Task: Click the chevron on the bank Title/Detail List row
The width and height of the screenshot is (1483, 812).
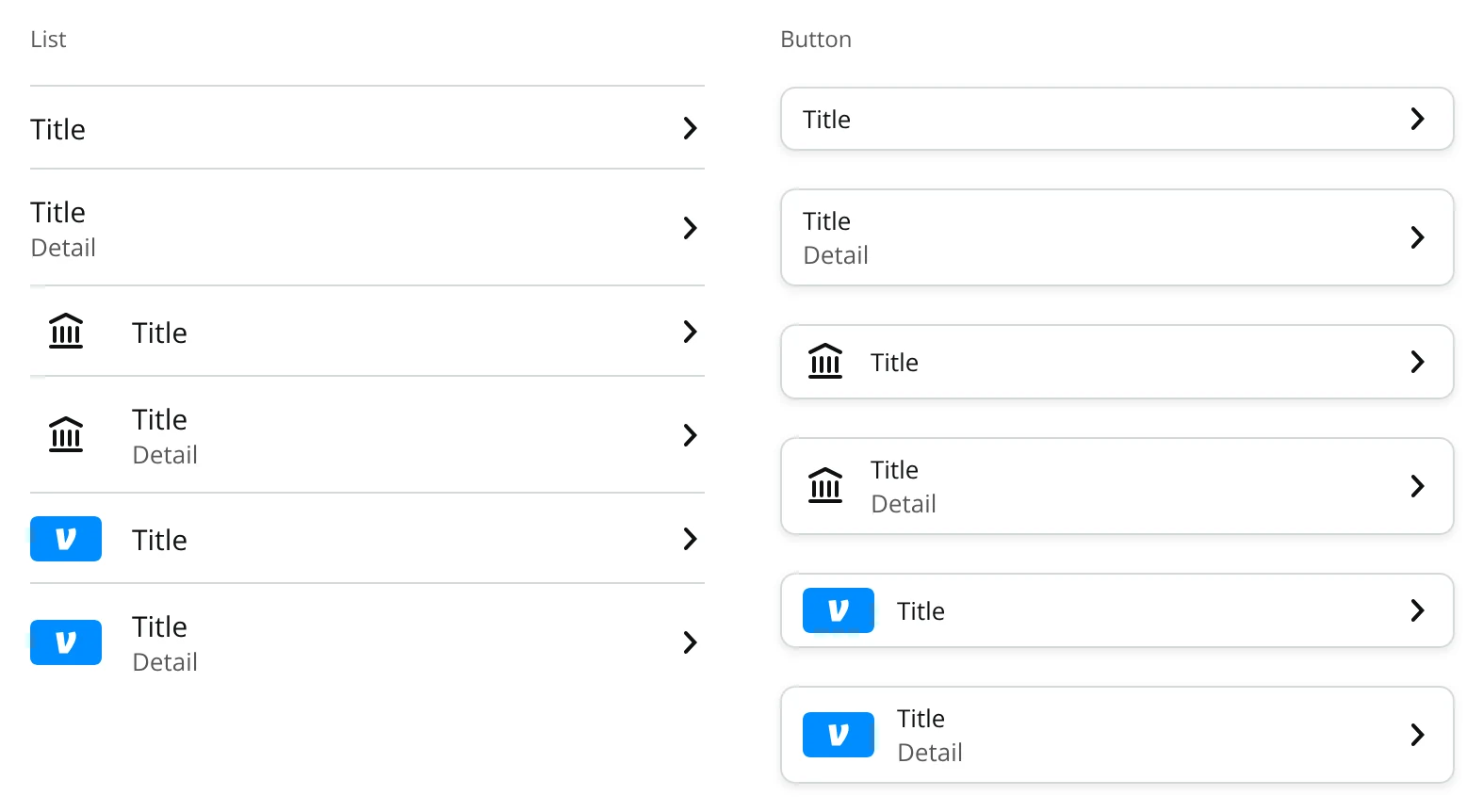Action: point(691,435)
